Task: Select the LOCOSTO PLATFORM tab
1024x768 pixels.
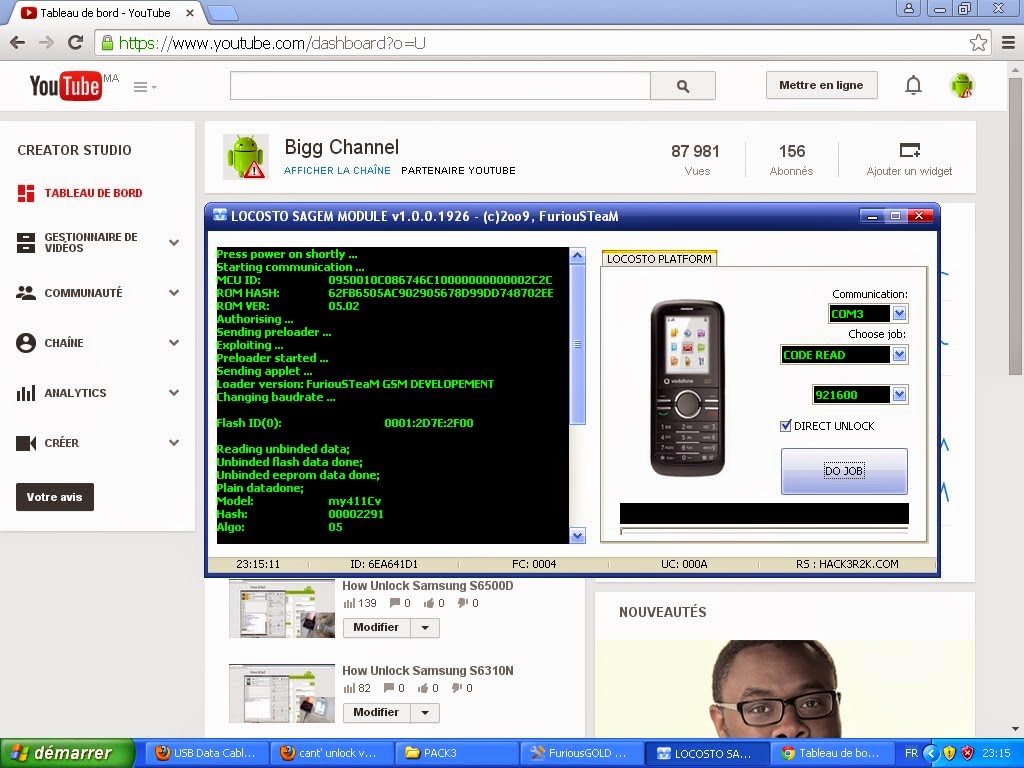Action: coord(659,259)
